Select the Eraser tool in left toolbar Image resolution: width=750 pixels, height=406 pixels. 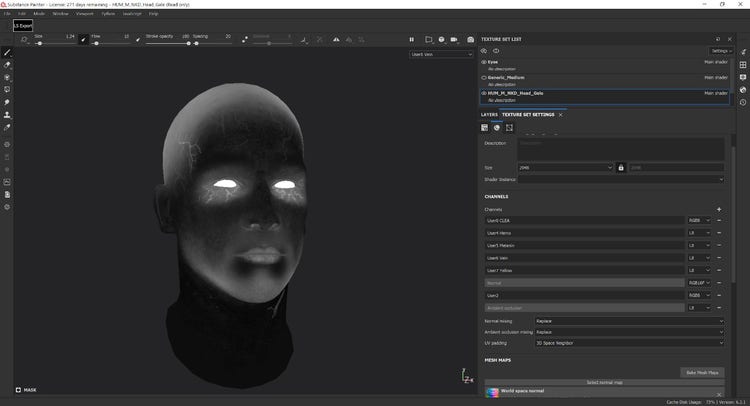[7, 65]
